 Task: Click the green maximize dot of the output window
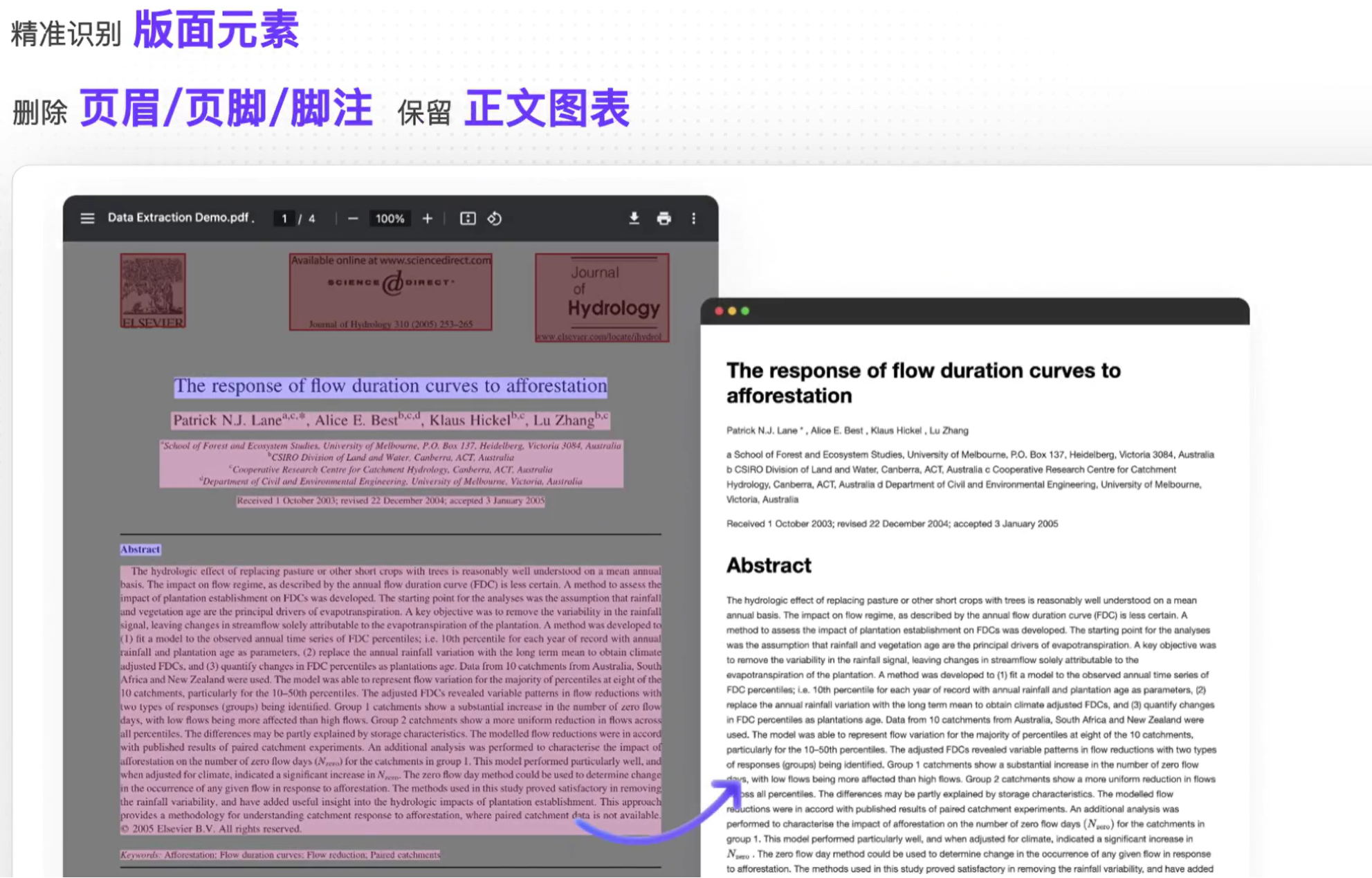click(x=745, y=311)
